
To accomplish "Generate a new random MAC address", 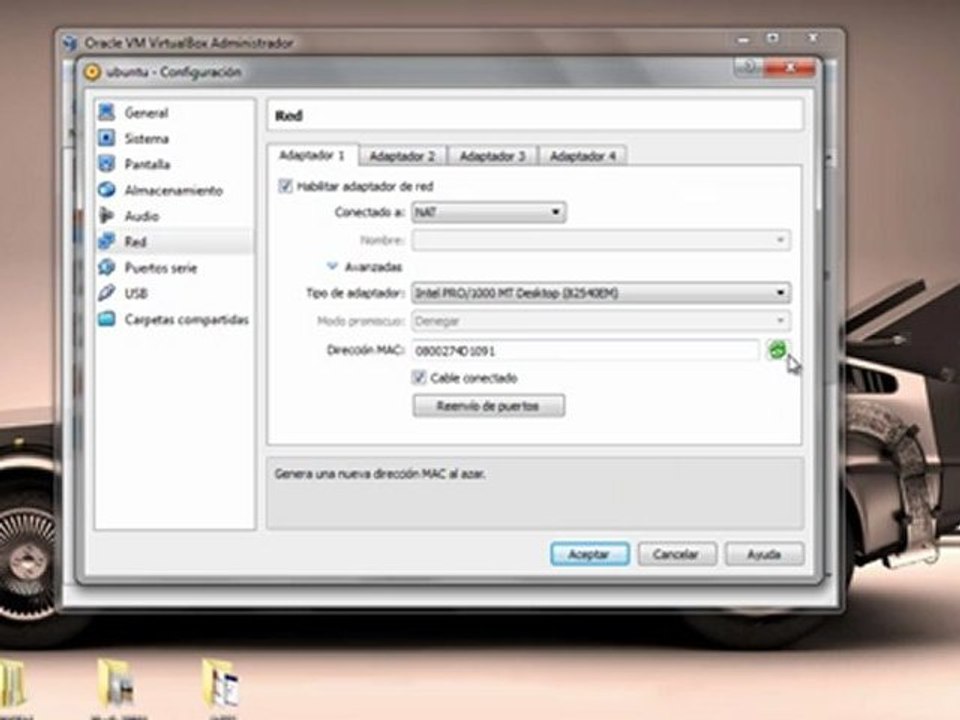I will (778, 350).
